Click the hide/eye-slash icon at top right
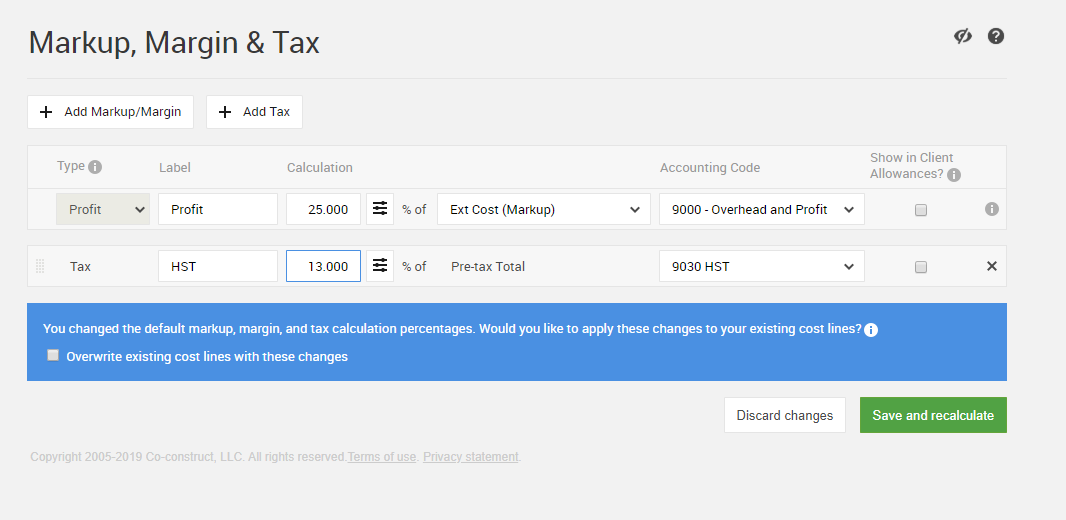Screen dimensions: 1066x520 (963, 36)
